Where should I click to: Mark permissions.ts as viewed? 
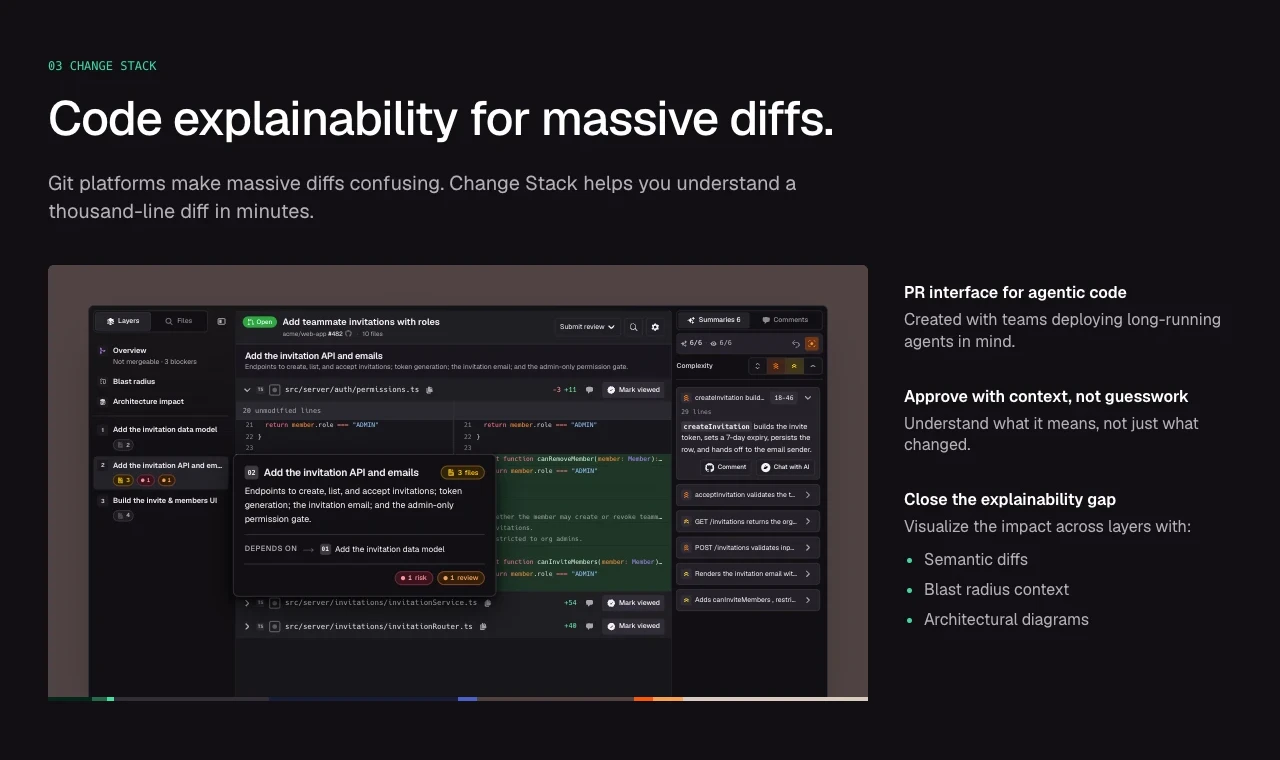tap(633, 390)
